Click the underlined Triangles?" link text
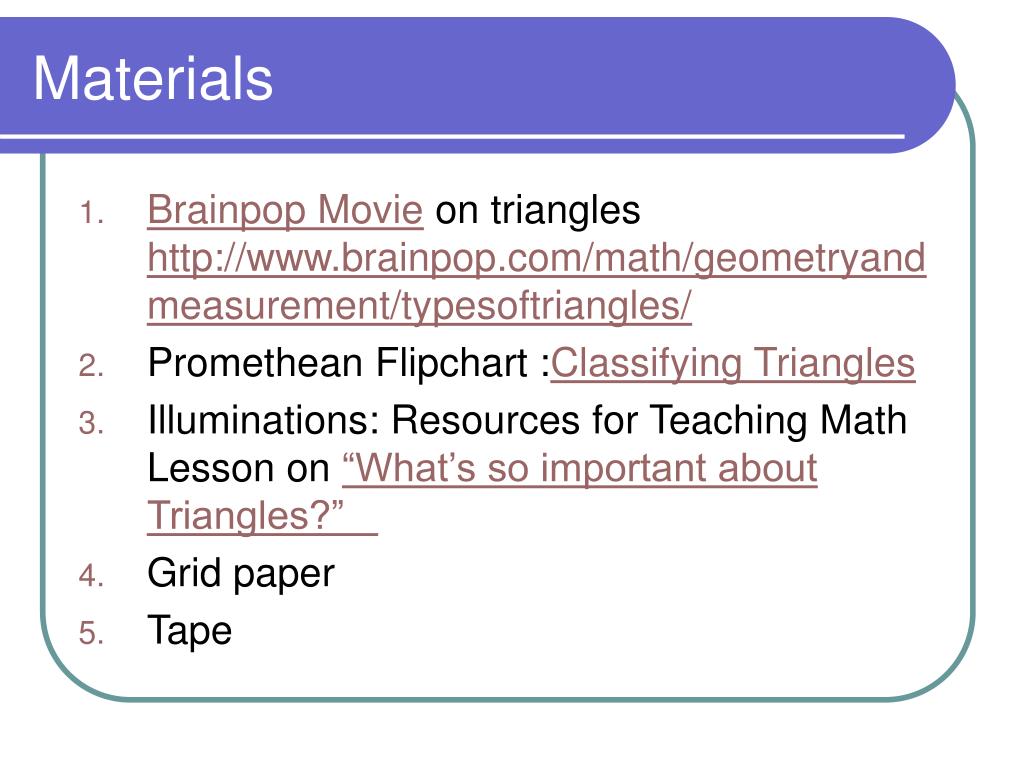 click(263, 516)
